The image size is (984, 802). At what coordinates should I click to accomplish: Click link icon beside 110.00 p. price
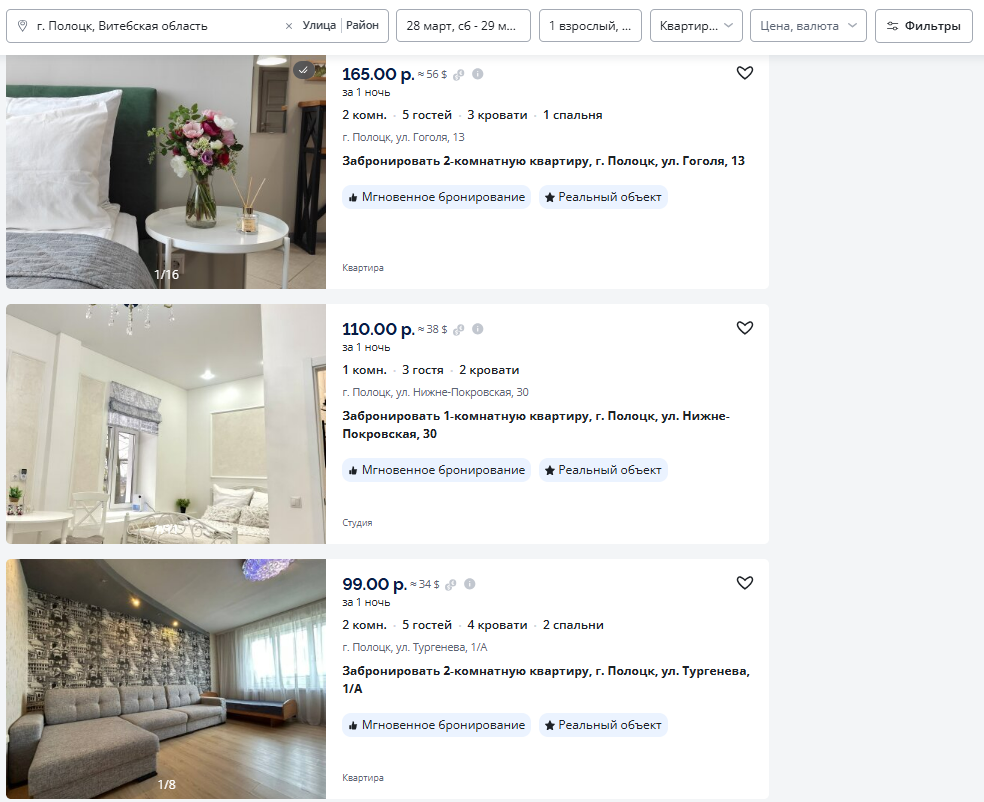(459, 329)
